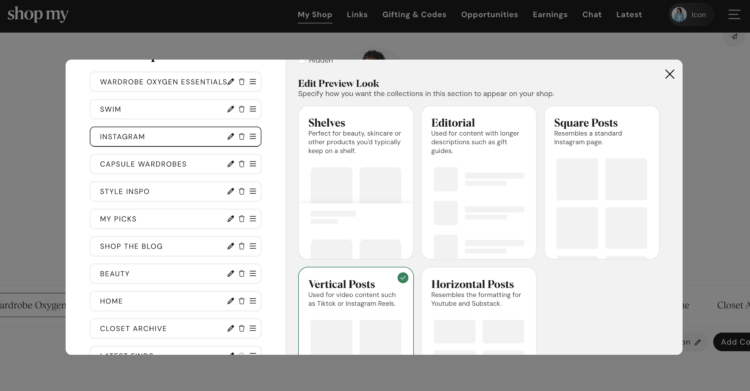Image resolution: width=750 pixels, height=391 pixels.
Task: Delete the Beauty section
Action: [x=242, y=273]
